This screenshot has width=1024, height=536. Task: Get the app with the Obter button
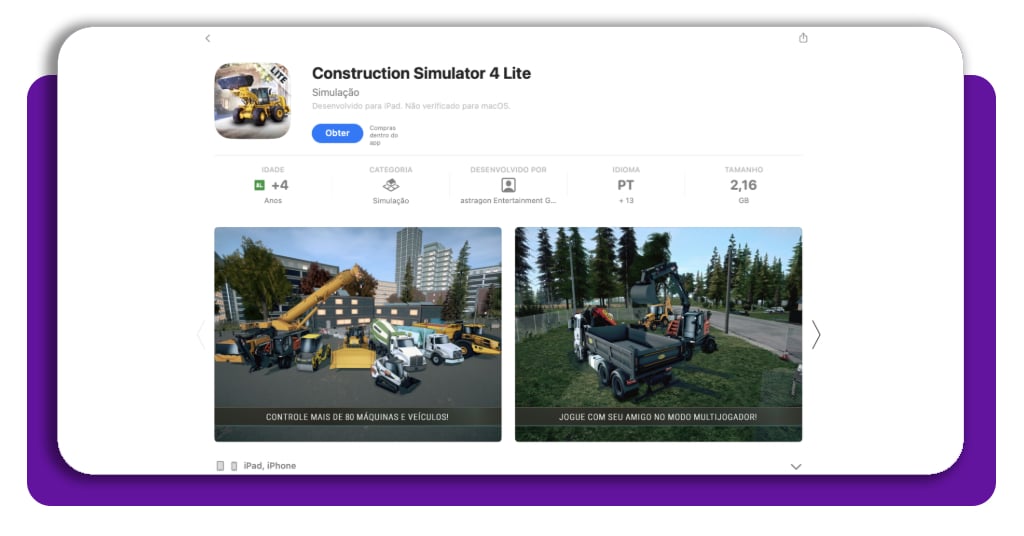(x=337, y=133)
